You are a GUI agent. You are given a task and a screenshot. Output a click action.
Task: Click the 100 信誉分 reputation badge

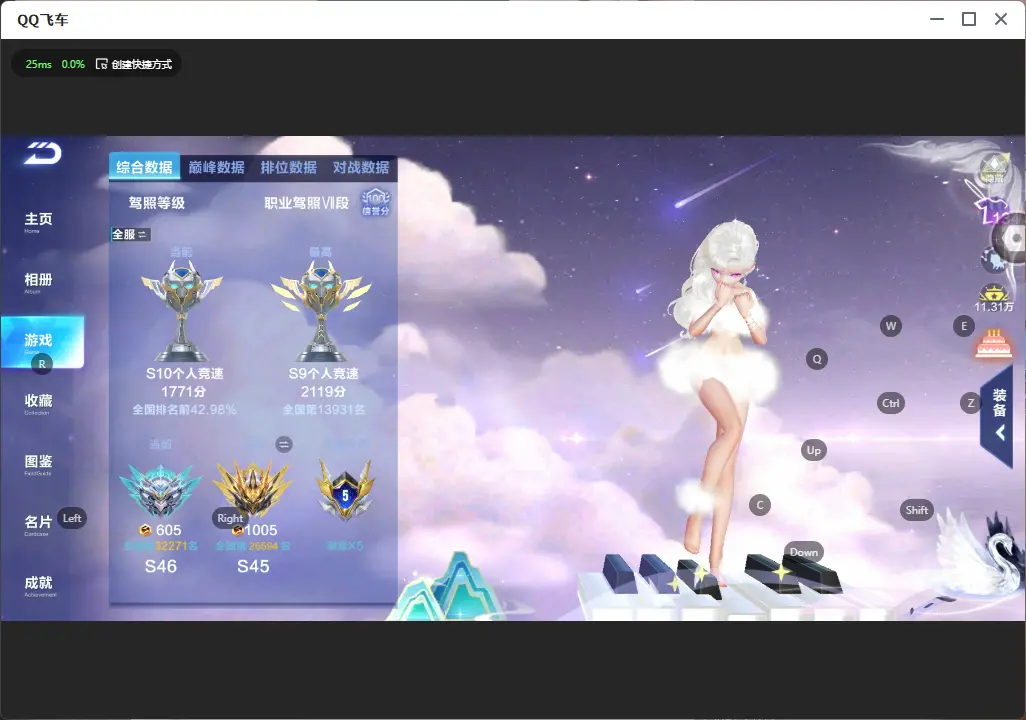tap(376, 203)
